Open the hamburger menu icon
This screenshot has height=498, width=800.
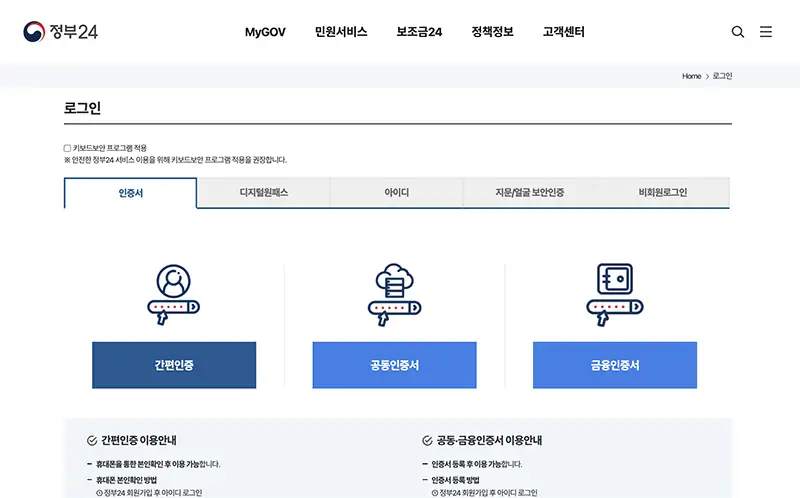coord(765,32)
